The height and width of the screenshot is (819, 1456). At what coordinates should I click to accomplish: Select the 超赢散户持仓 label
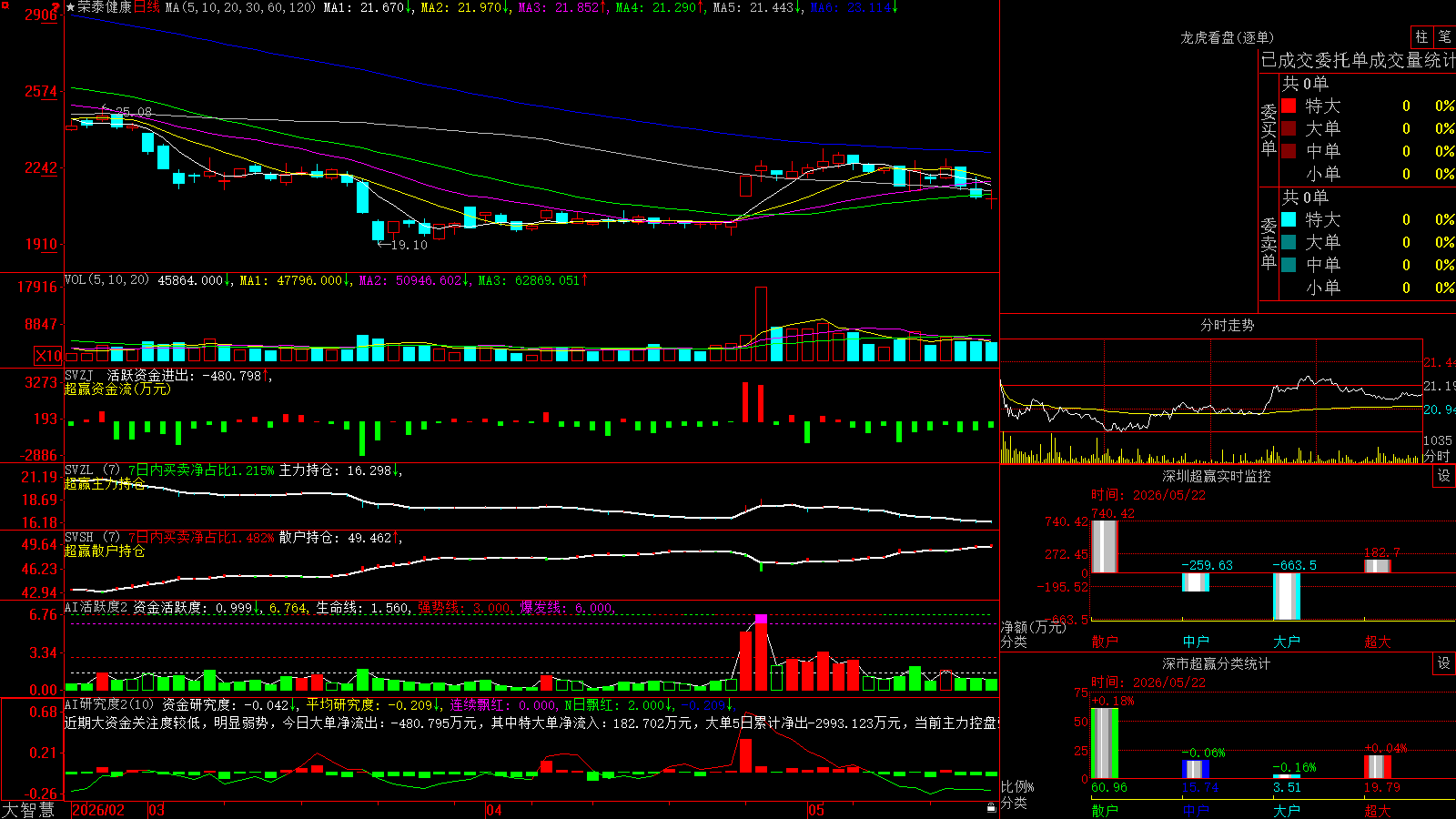click(105, 551)
